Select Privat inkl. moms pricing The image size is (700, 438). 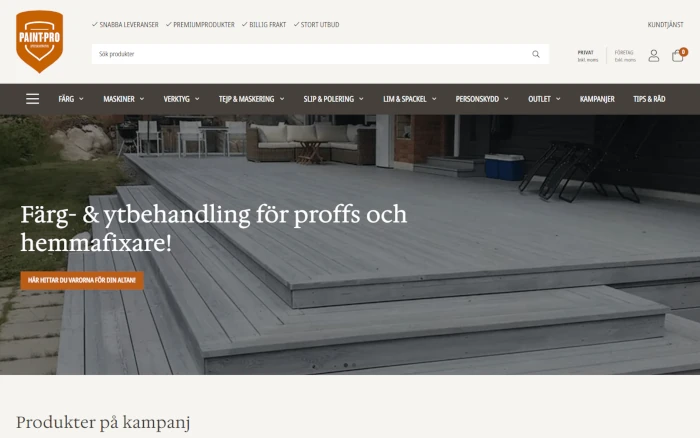587,56
